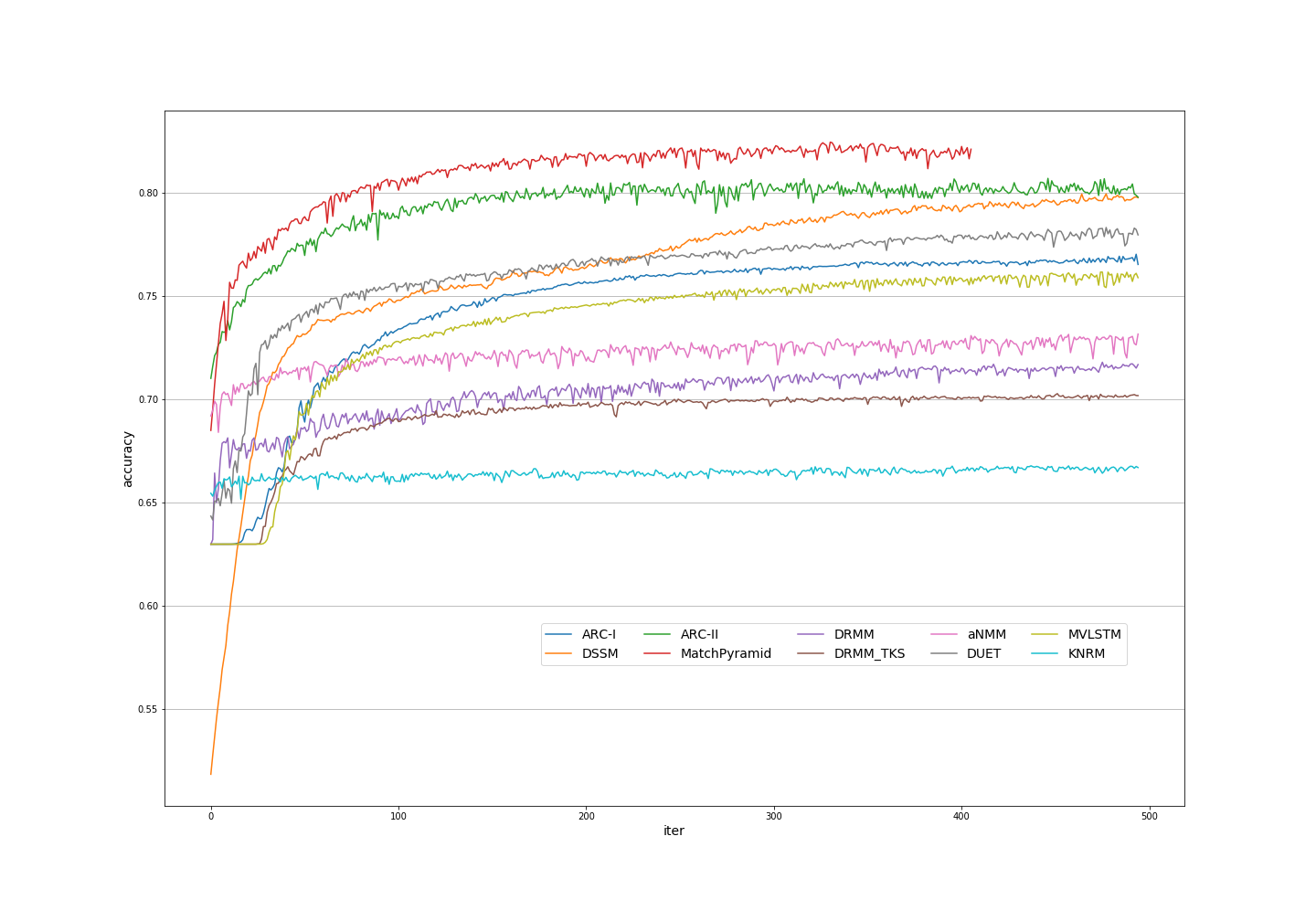The width and height of the screenshot is (1316, 921).
Task: Click the DSSM legend label
Action: point(600,653)
